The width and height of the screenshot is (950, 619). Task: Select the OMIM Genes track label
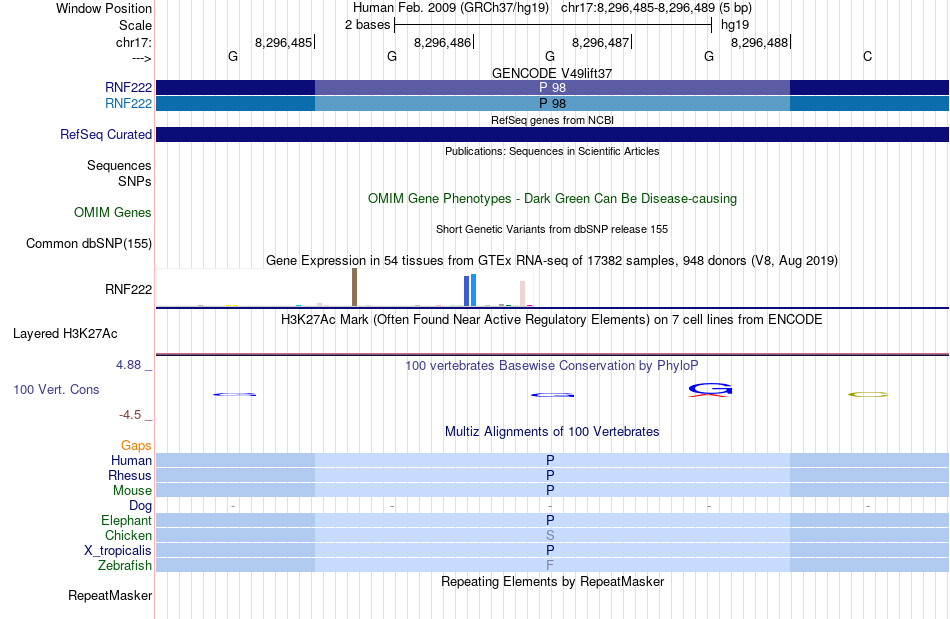(x=113, y=213)
